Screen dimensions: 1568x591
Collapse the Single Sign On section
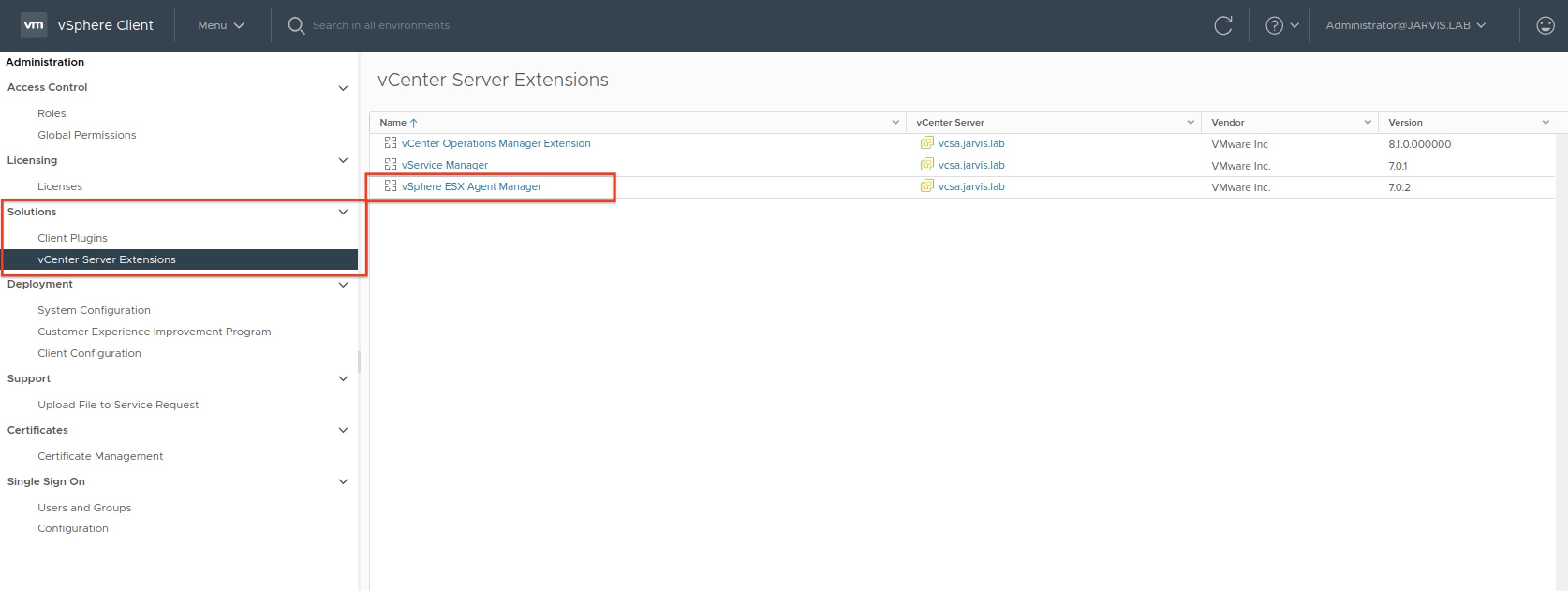coord(343,481)
